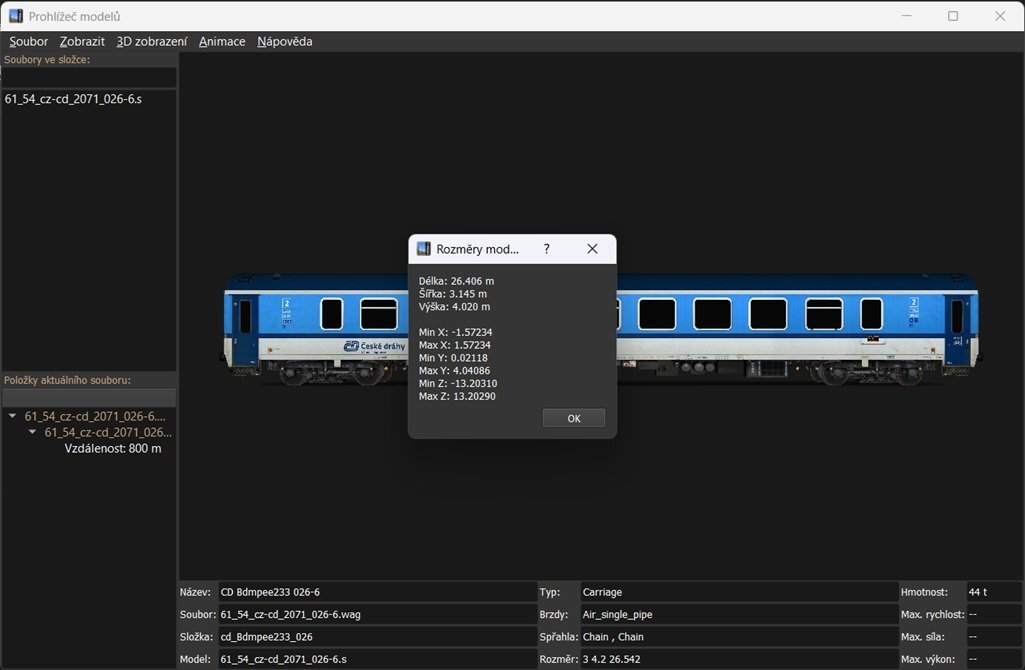
Task: Collapse the top 61_54_cz-cd_2071_026-6 tree node
Action: click(x=12, y=416)
